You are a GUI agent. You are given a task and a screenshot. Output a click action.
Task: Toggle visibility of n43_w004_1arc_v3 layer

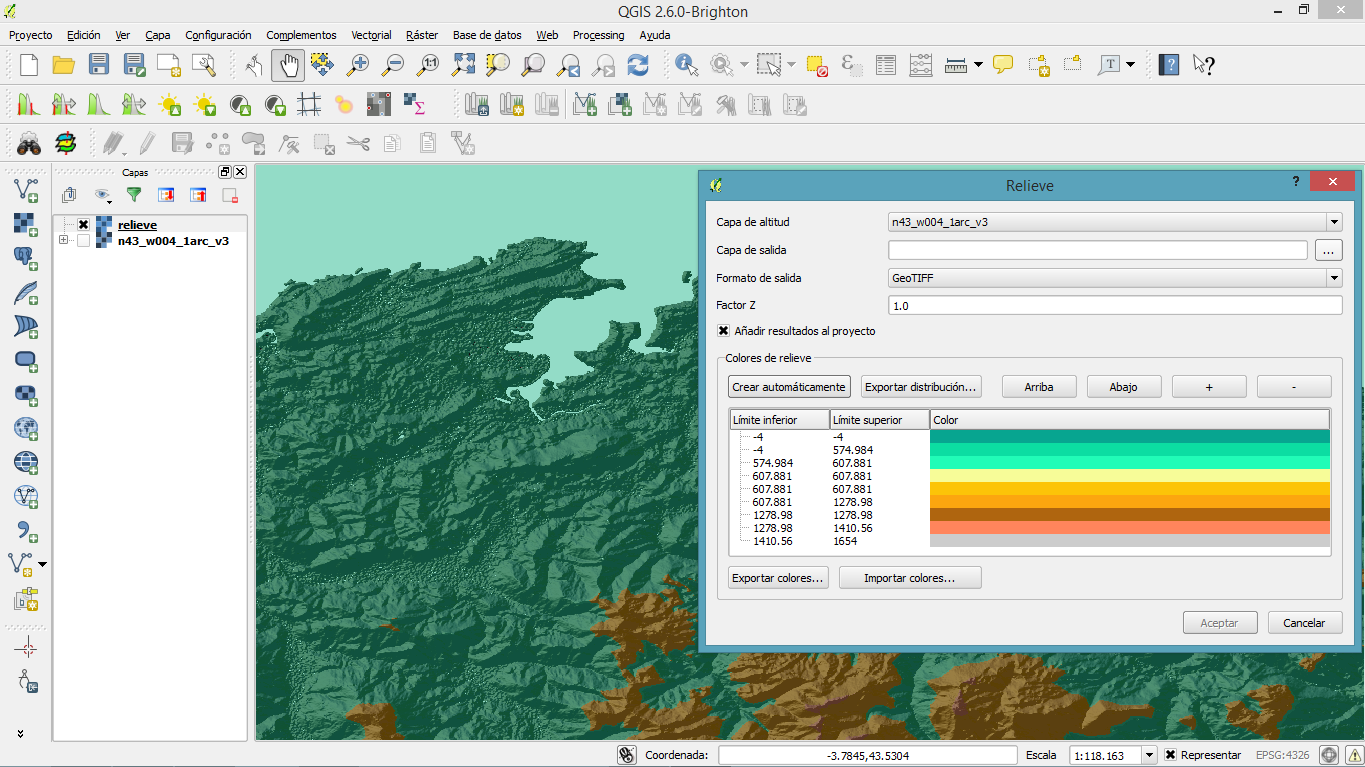click(83, 241)
